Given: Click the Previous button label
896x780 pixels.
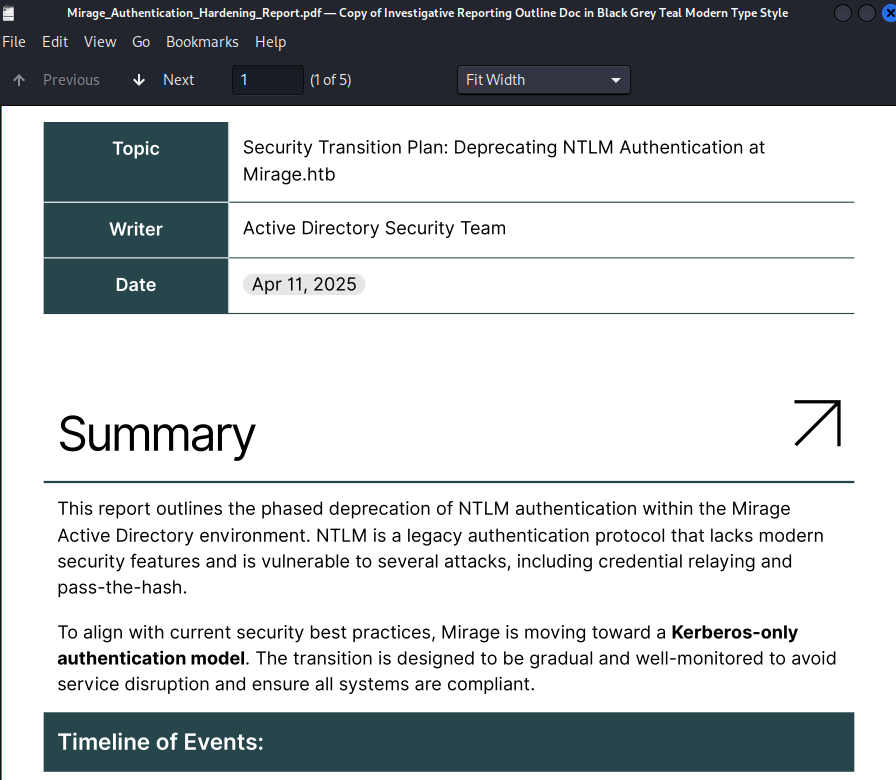Looking at the screenshot, I should point(71,80).
